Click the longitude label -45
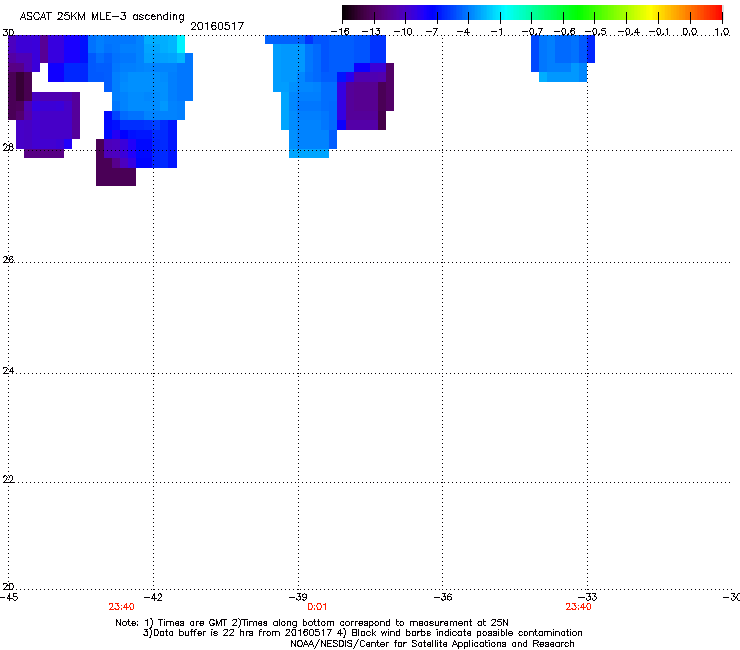Image resolution: width=740 pixels, height=650 pixels. tap(9, 598)
